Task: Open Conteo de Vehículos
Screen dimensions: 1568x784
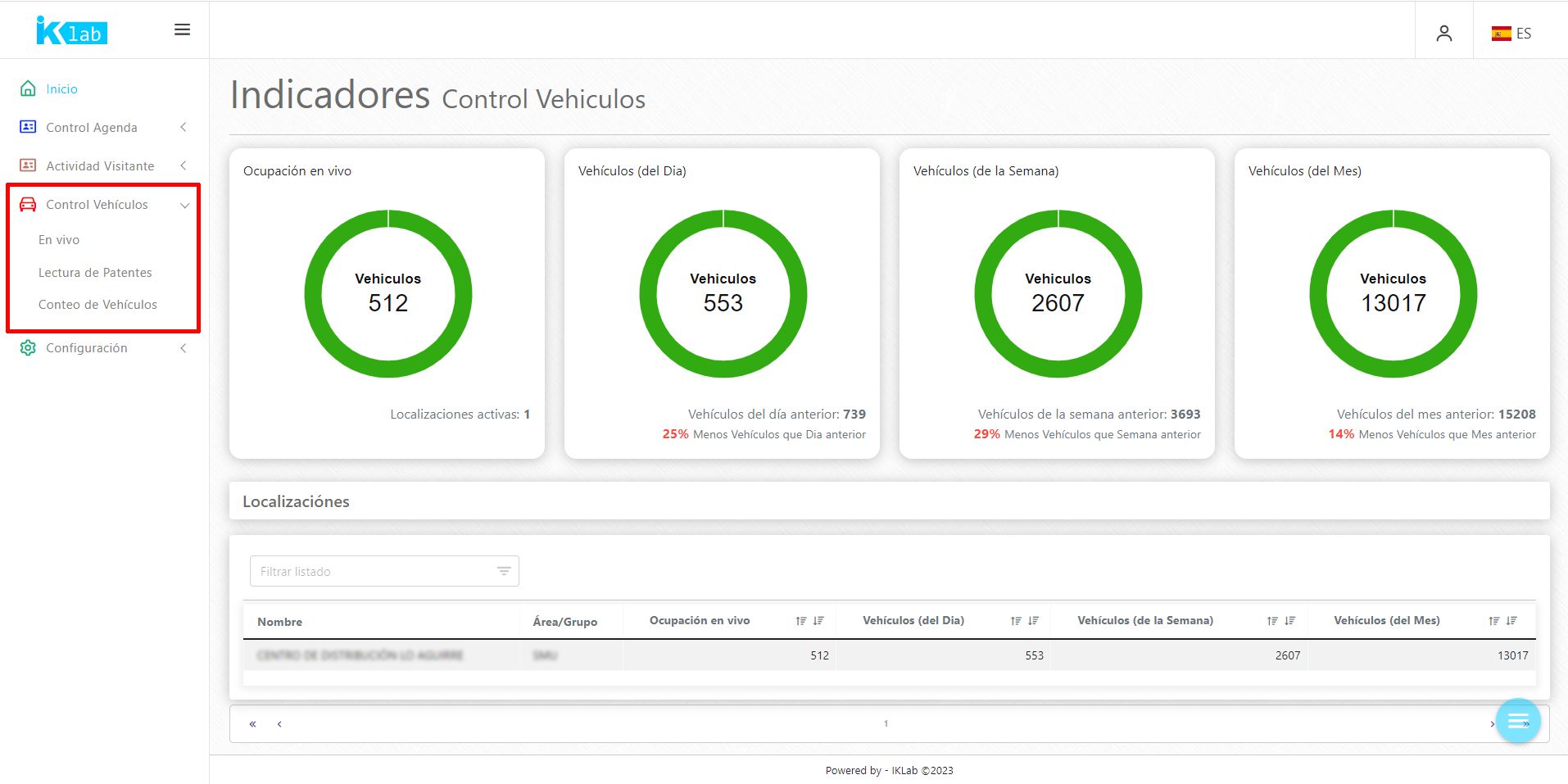Action: (97, 305)
